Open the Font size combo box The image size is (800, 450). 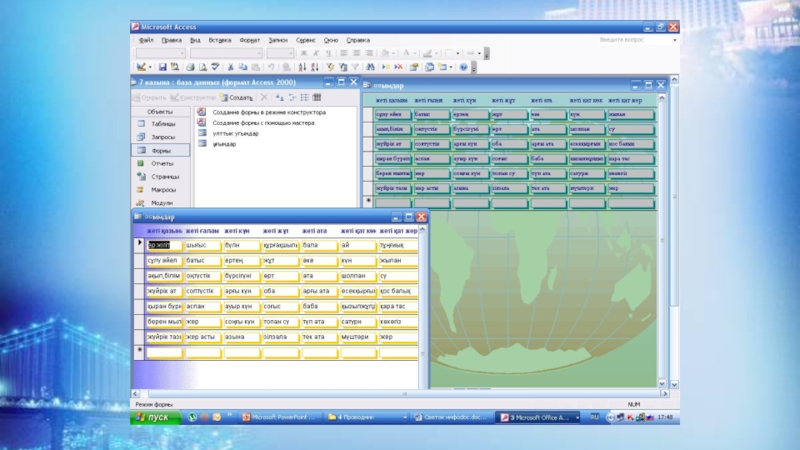pos(280,53)
